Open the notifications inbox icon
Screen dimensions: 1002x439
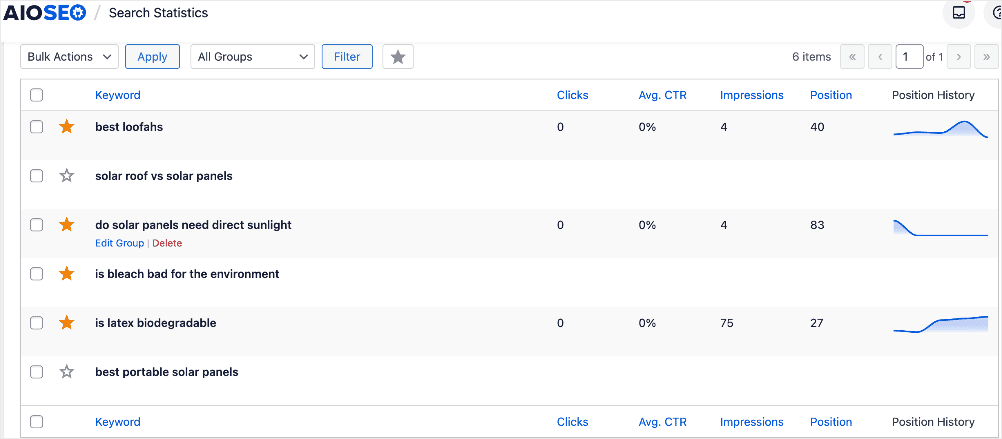pos(959,13)
